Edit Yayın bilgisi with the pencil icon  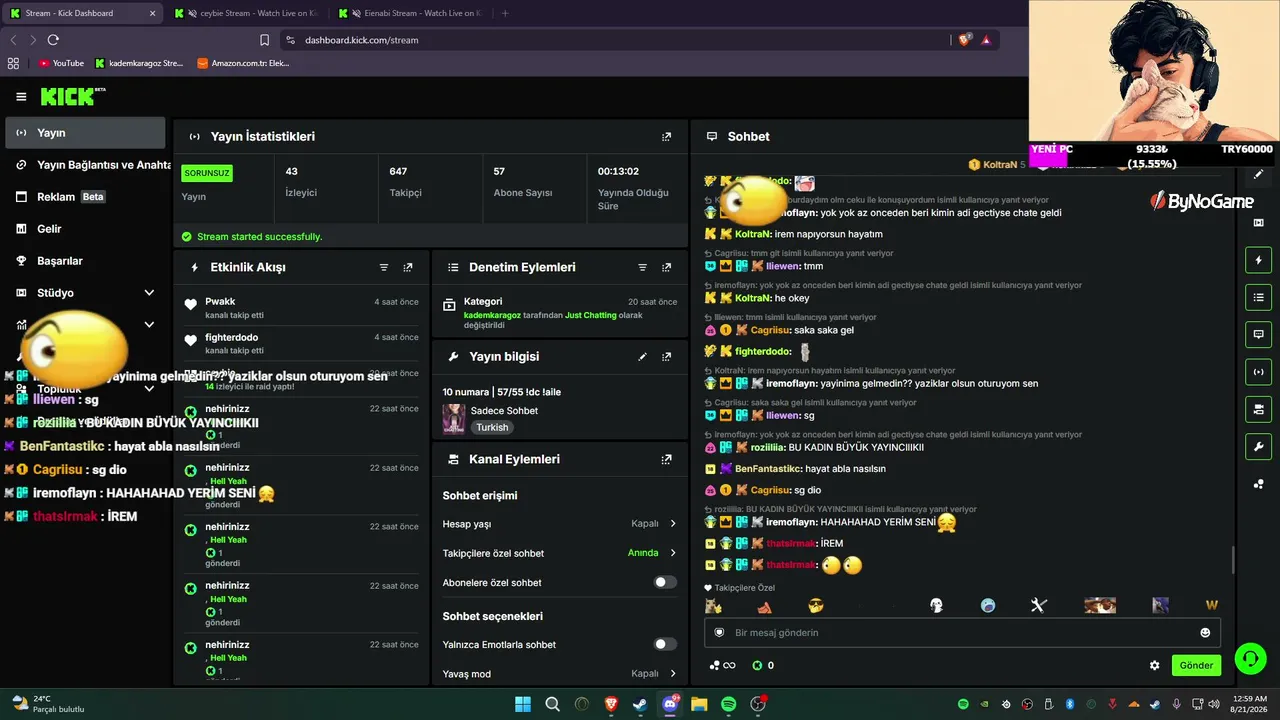643,357
